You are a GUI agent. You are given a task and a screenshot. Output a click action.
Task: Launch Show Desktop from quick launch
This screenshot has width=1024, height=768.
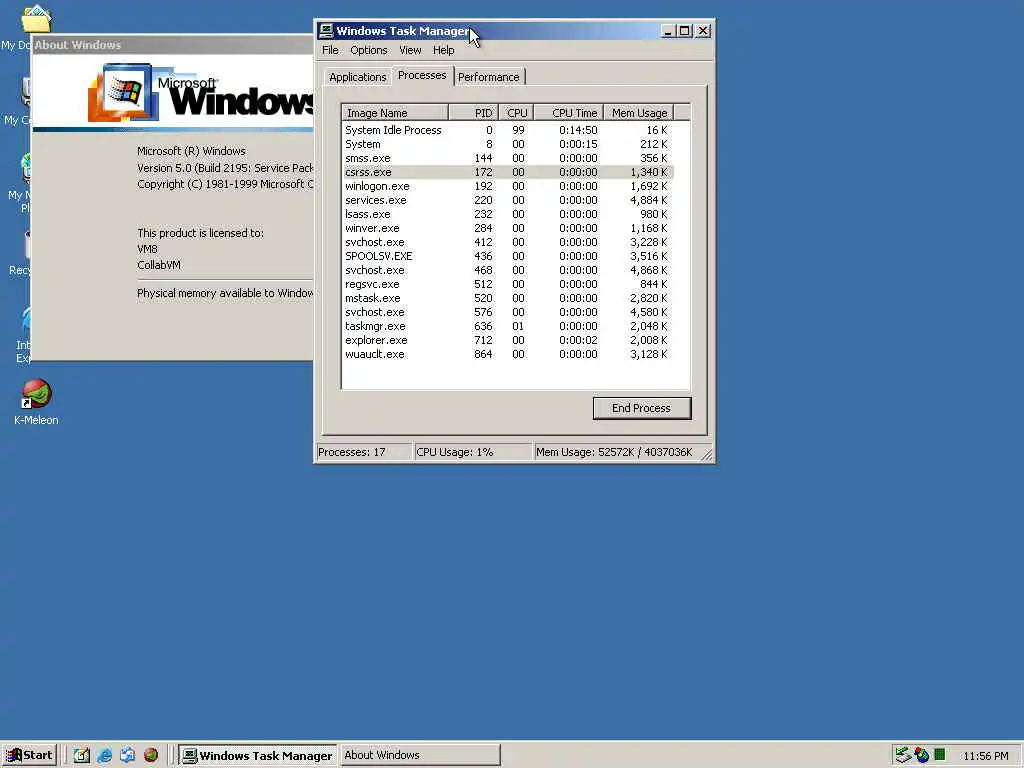[82, 755]
